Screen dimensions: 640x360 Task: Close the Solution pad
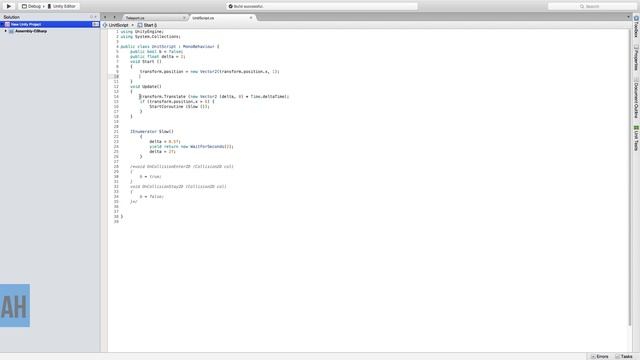[x=96, y=17]
